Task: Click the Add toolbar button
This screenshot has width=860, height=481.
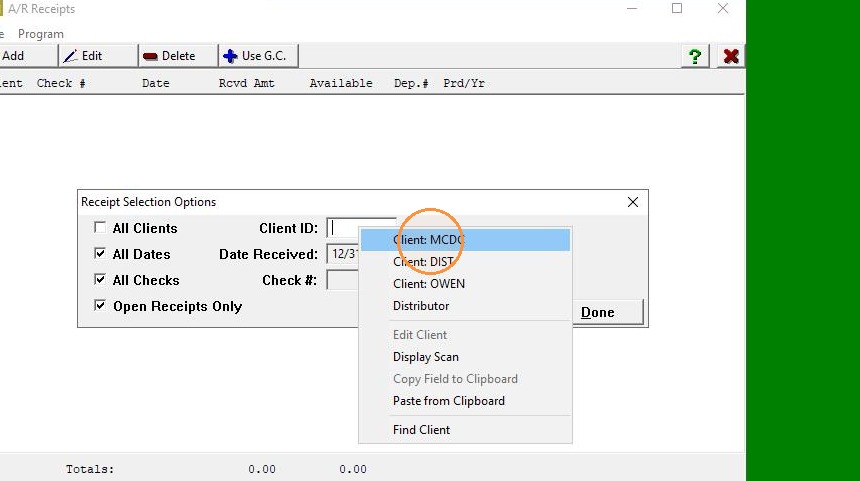Action: [x=27, y=56]
